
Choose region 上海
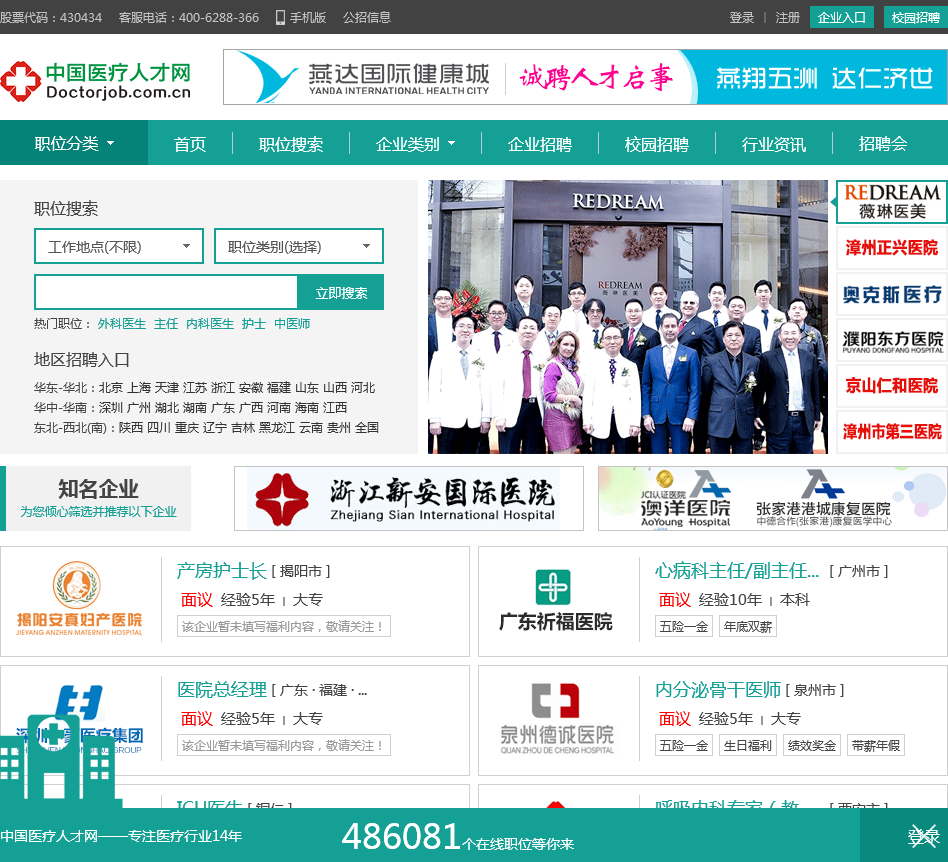tap(138, 387)
